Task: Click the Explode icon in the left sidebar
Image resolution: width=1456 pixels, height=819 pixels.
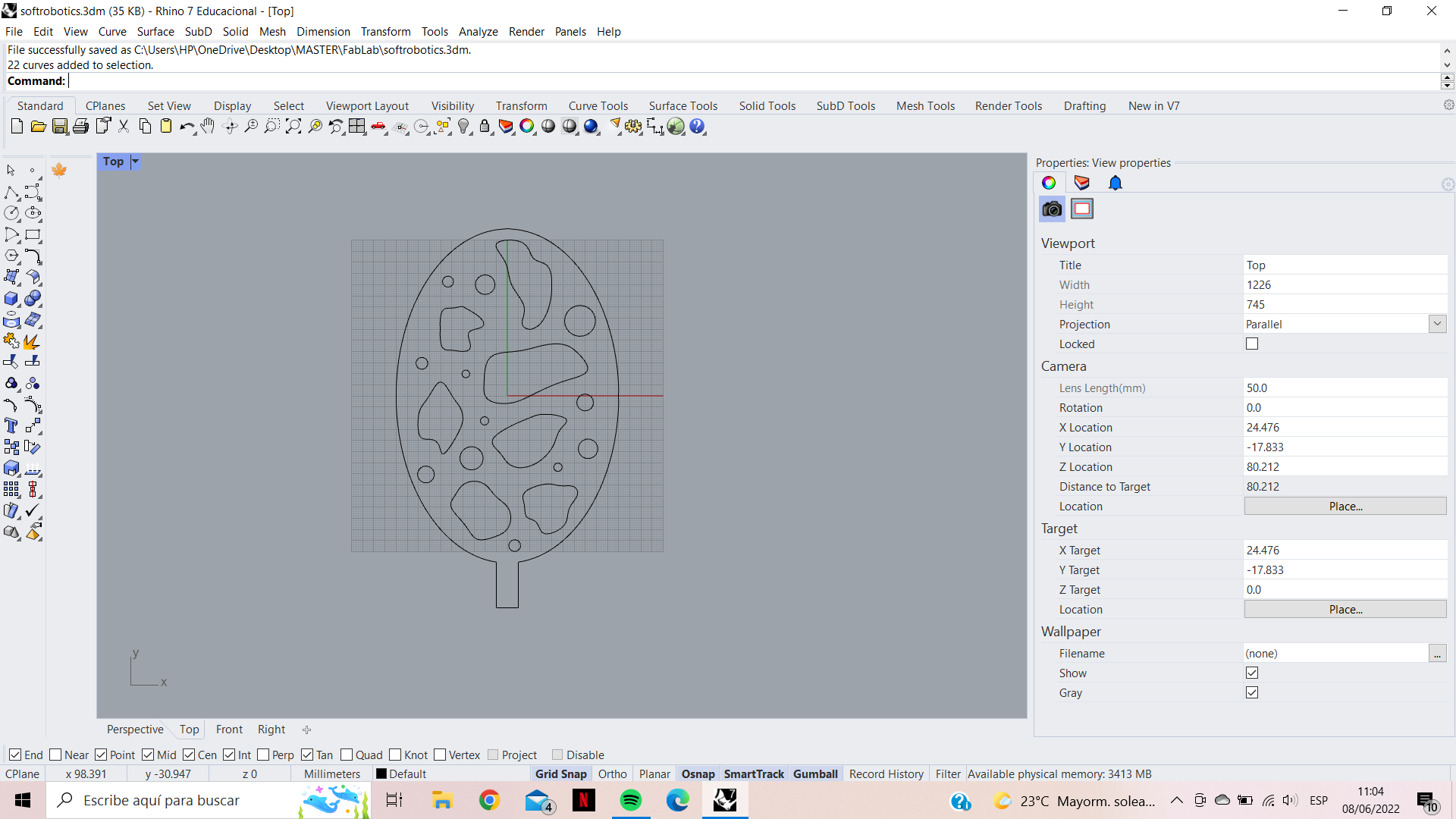Action: (x=33, y=341)
